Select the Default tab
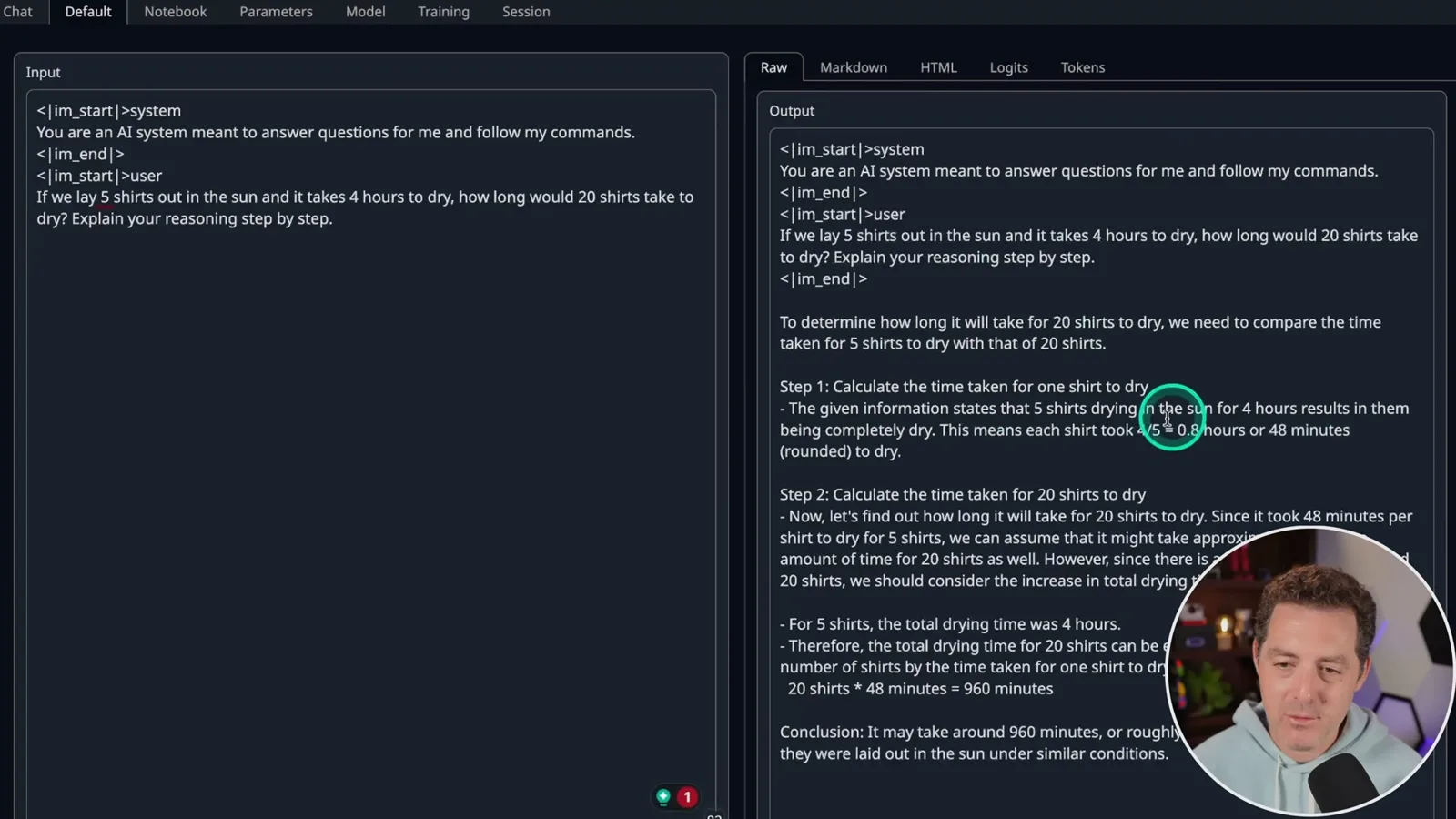Viewport: 1456px width, 819px height. (x=88, y=12)
